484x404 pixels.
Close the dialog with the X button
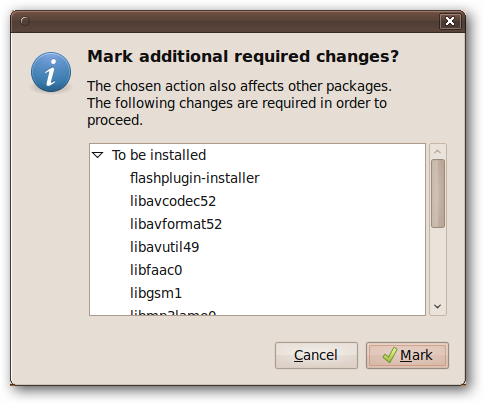click(450, 21)
